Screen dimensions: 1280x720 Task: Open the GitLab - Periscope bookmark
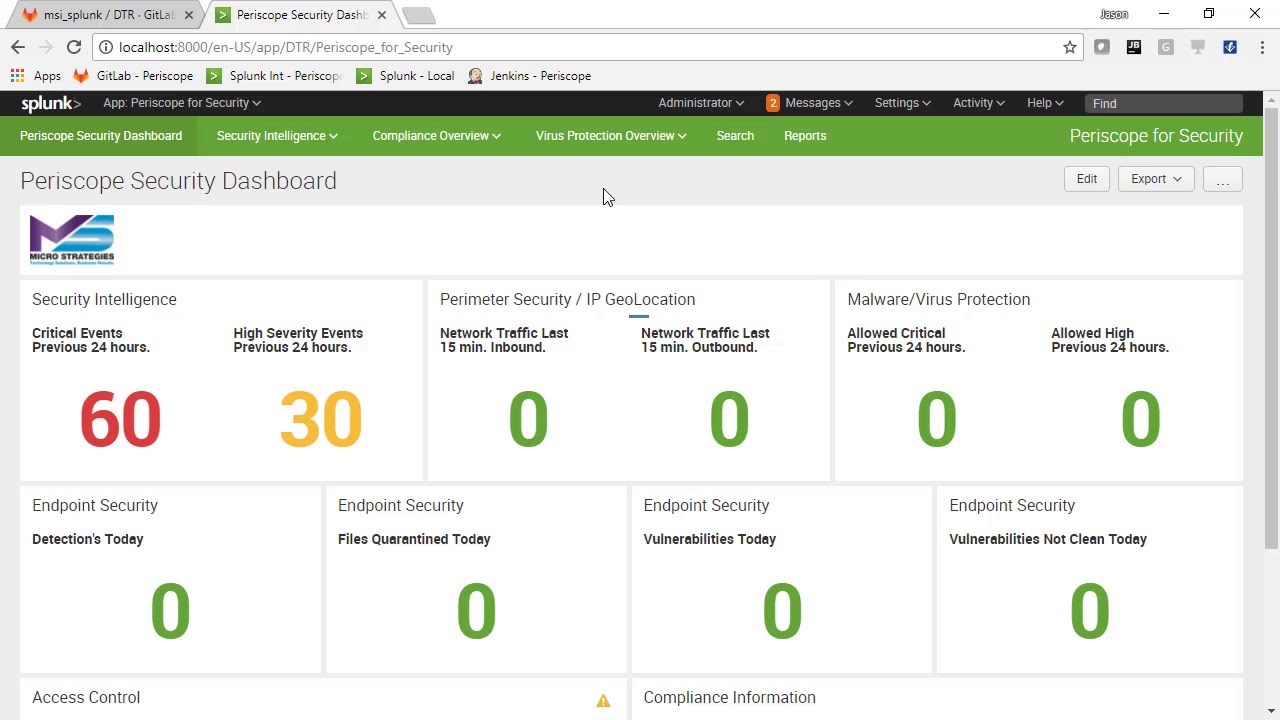coord(133,76)
